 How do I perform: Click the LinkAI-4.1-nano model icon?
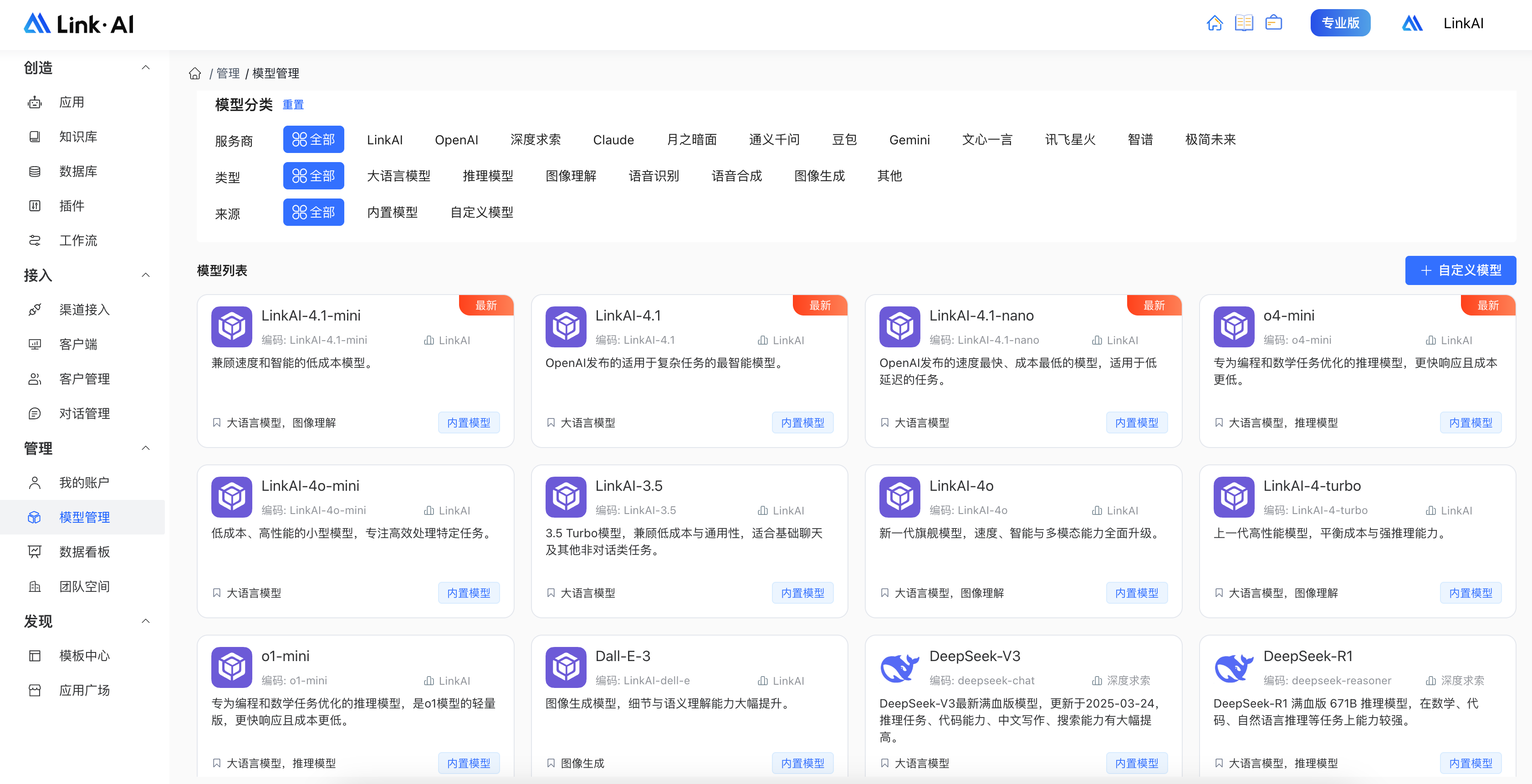pyautogui.click(x=900, y=326)
